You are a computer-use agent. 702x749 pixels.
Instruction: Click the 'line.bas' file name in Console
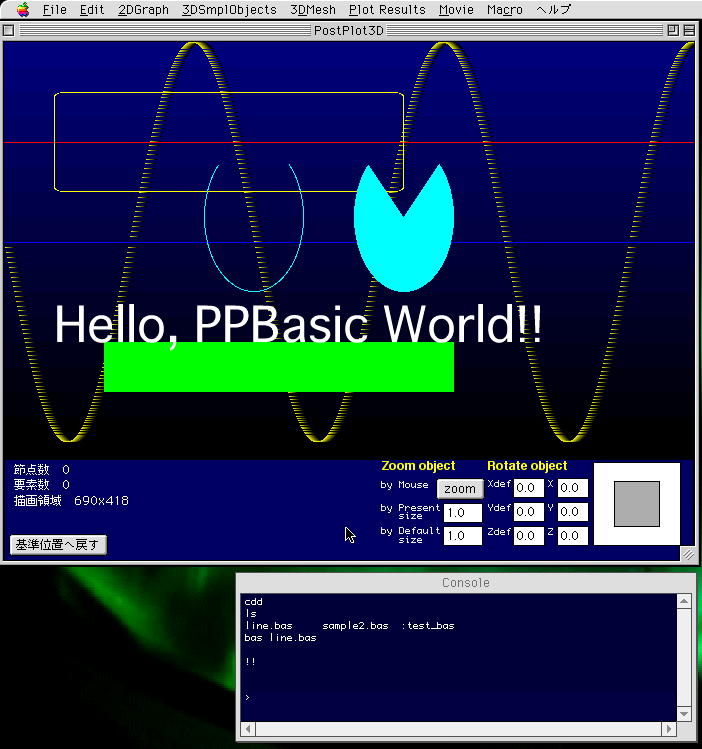click(269, 626)
